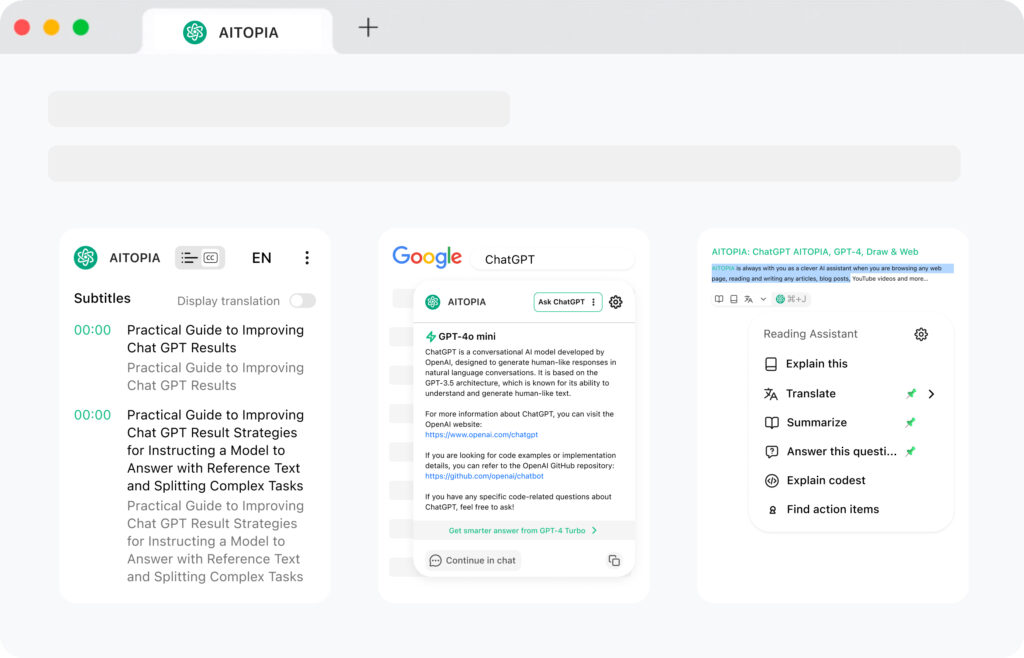Select the AITOPIA browser tab

click(237, 31)
